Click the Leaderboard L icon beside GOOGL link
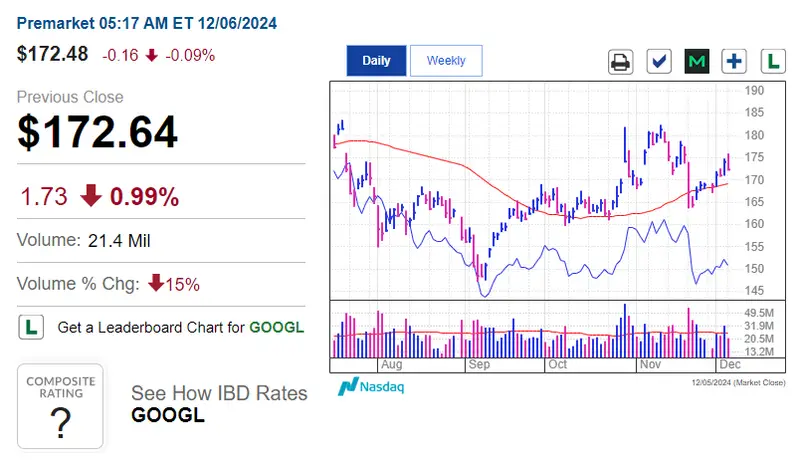 point(31,327)
